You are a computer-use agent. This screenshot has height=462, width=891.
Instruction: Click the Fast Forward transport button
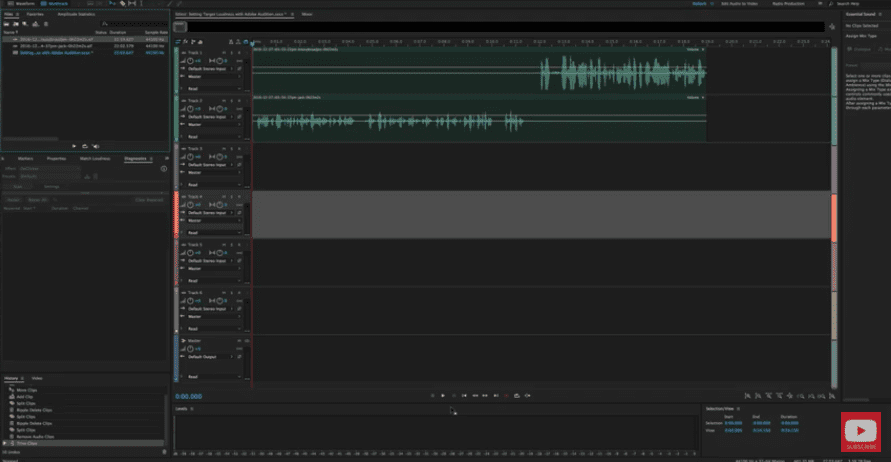coord(485,396)
